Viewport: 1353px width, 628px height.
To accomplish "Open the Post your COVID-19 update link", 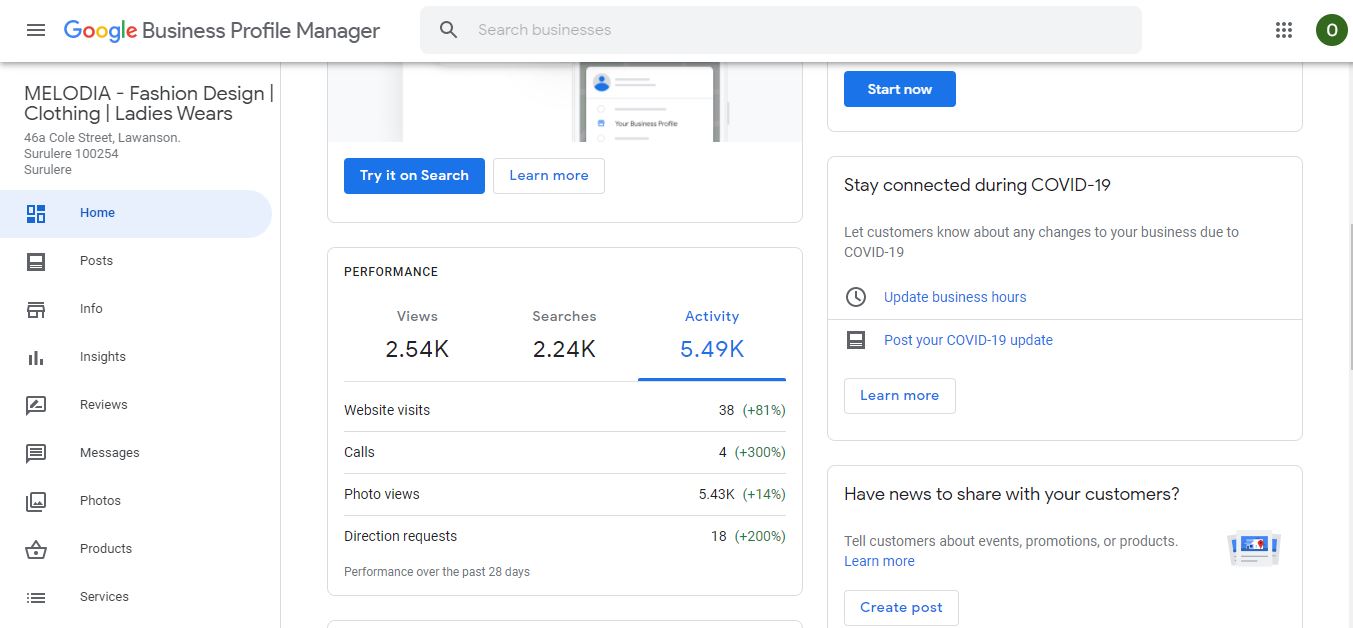I will [968, 340].
